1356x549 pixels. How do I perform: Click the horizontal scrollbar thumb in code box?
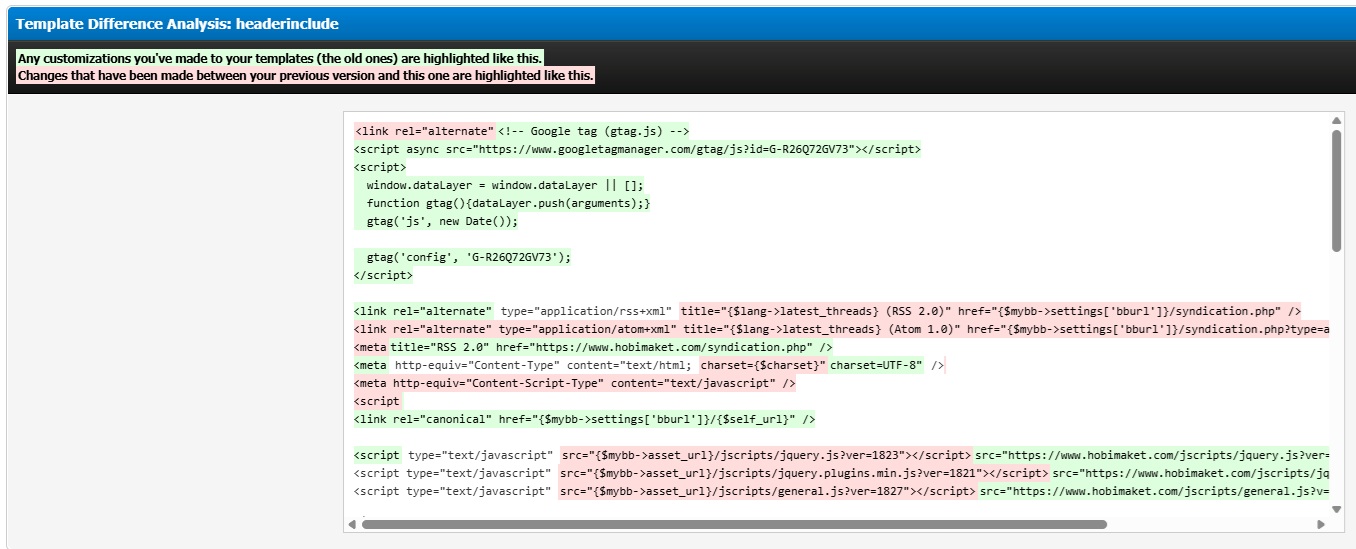pos(734,524)
